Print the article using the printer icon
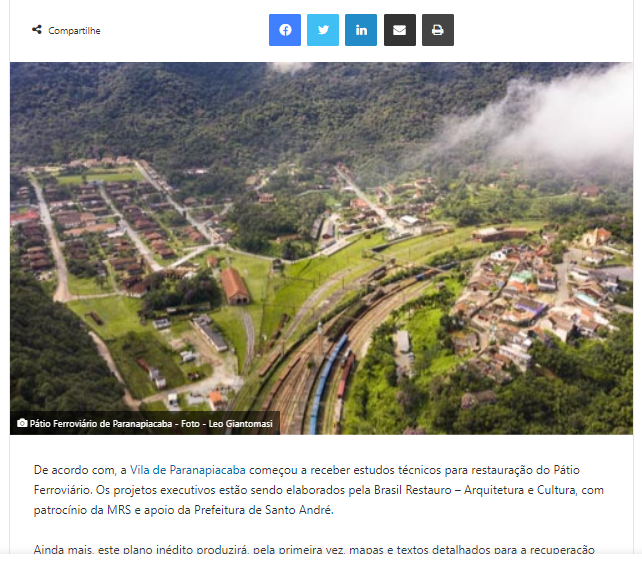Viewport: 642px width, 562px height. 438,30
